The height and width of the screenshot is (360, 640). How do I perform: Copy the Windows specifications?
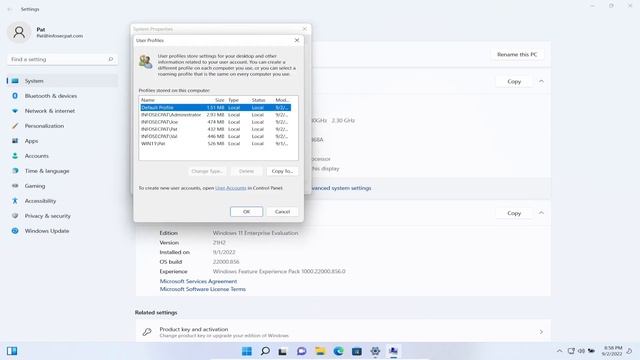tap(514, 213)
